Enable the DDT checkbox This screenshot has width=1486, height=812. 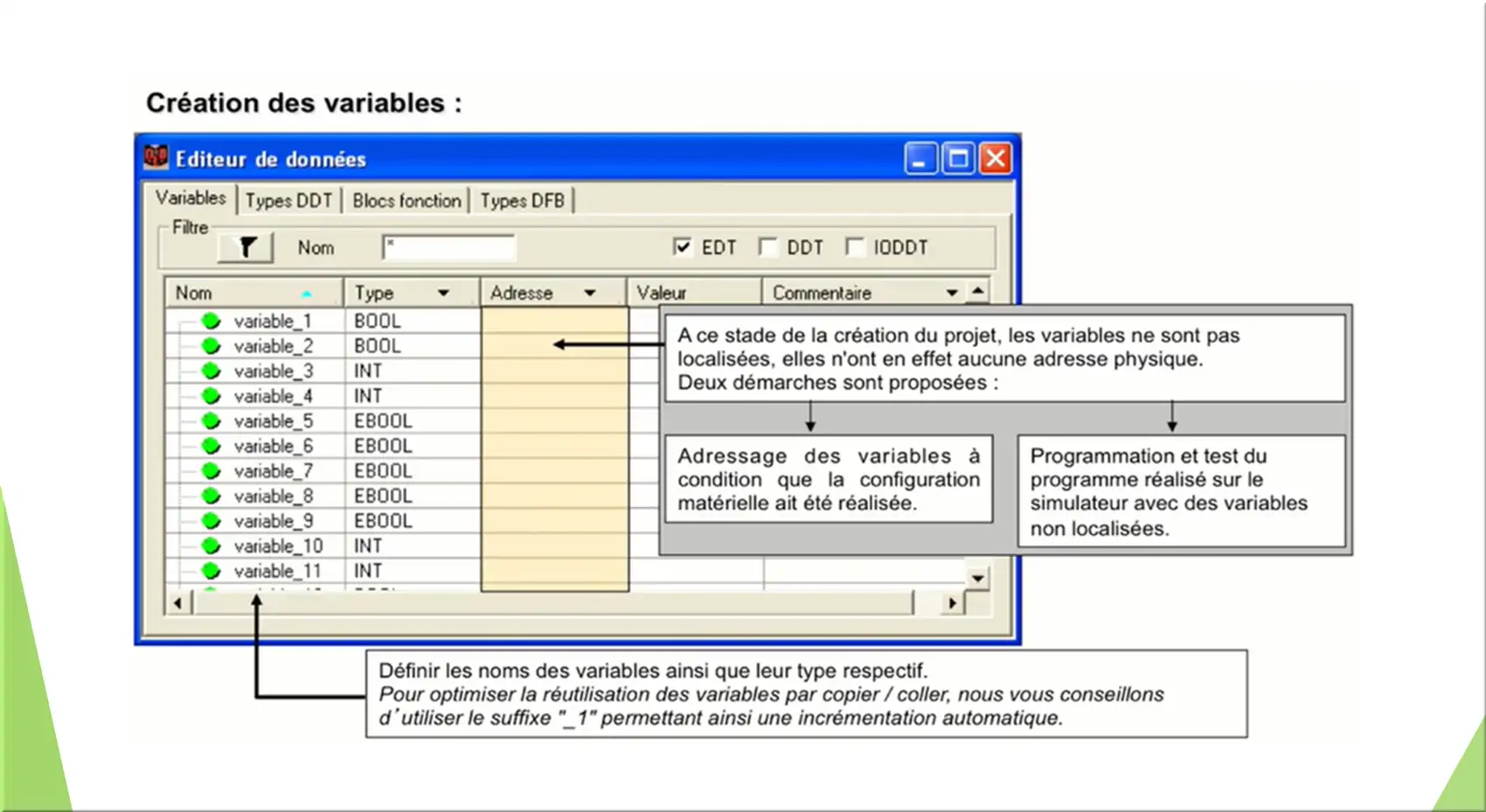tap(767, 247)
